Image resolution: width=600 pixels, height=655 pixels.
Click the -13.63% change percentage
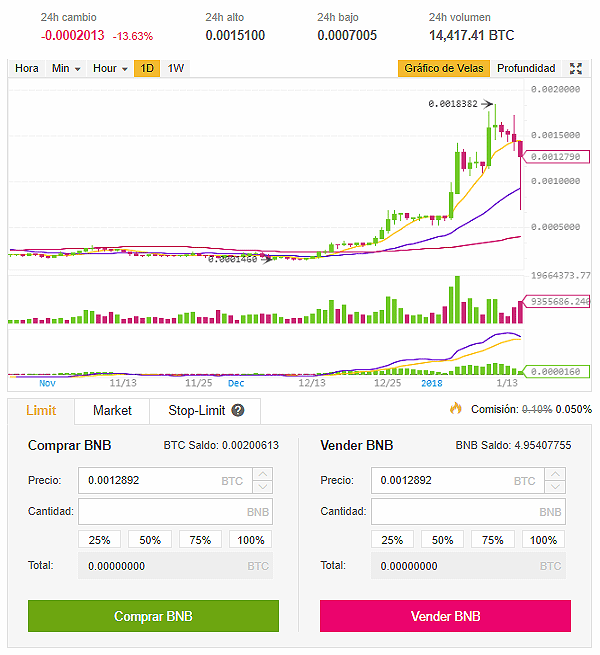tap(133, 36)
